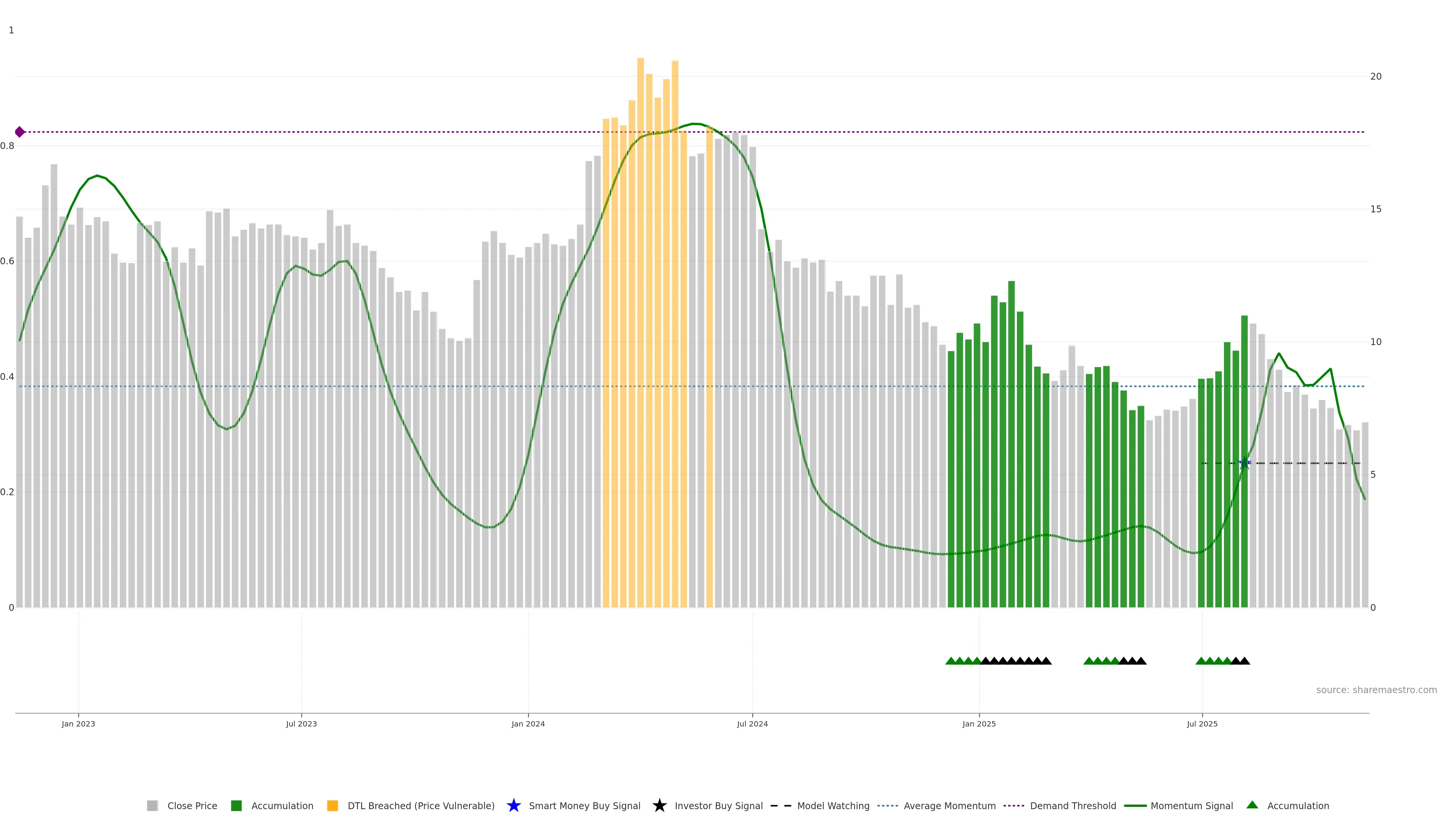
Task: Click the gray Close Price legend swatch
Action: click(x=152, y=805)
